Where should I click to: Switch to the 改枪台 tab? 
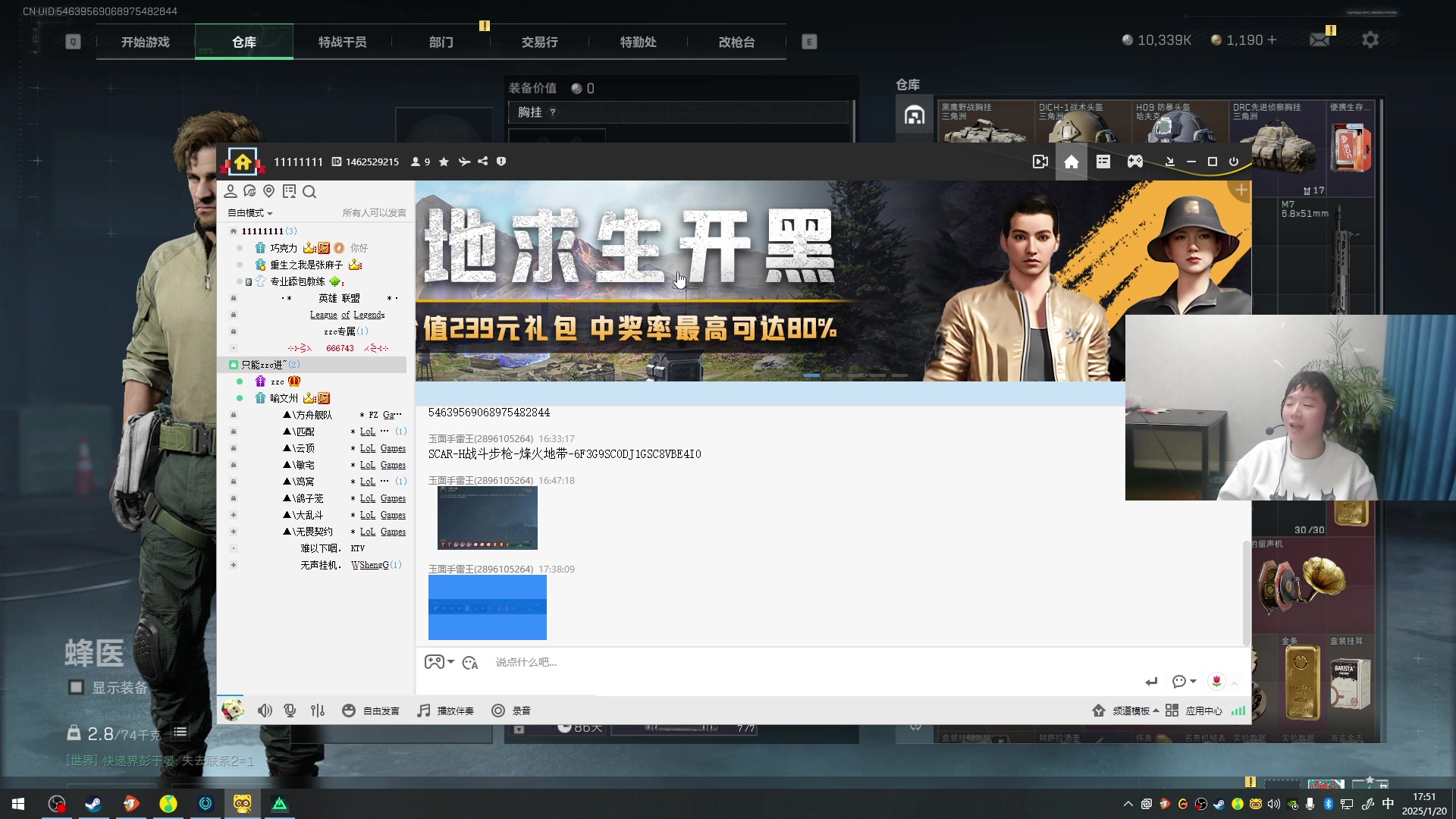coord(737,42)
